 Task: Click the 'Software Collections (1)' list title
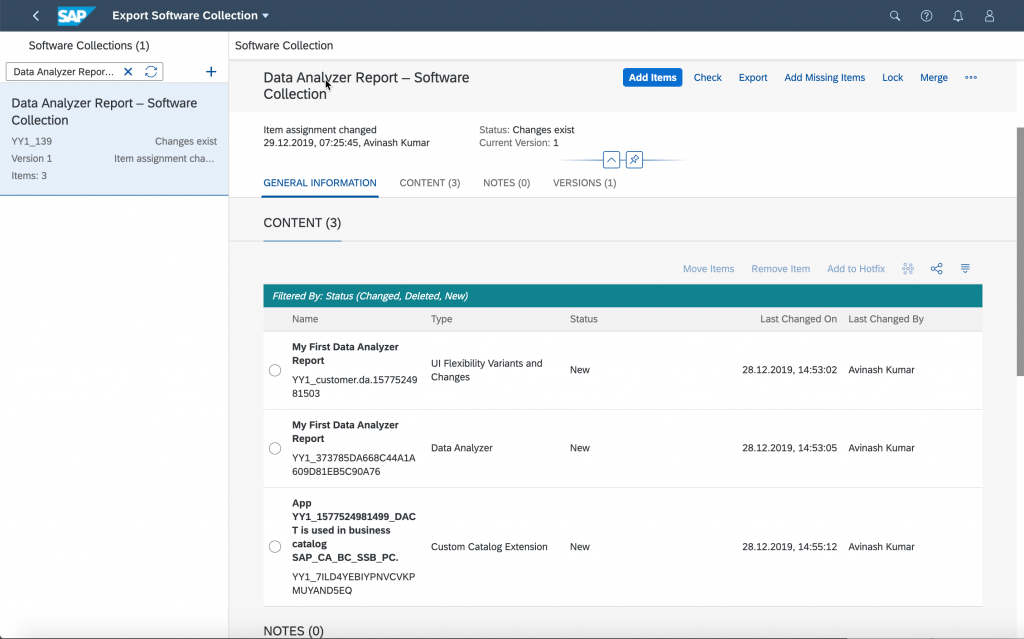click(89, 46)
